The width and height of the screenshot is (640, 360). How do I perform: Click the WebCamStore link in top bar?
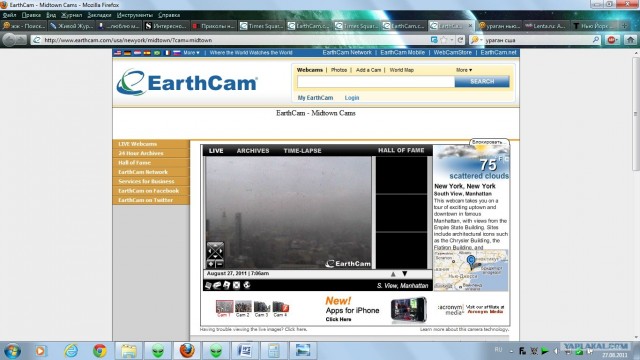click(453, 53)
